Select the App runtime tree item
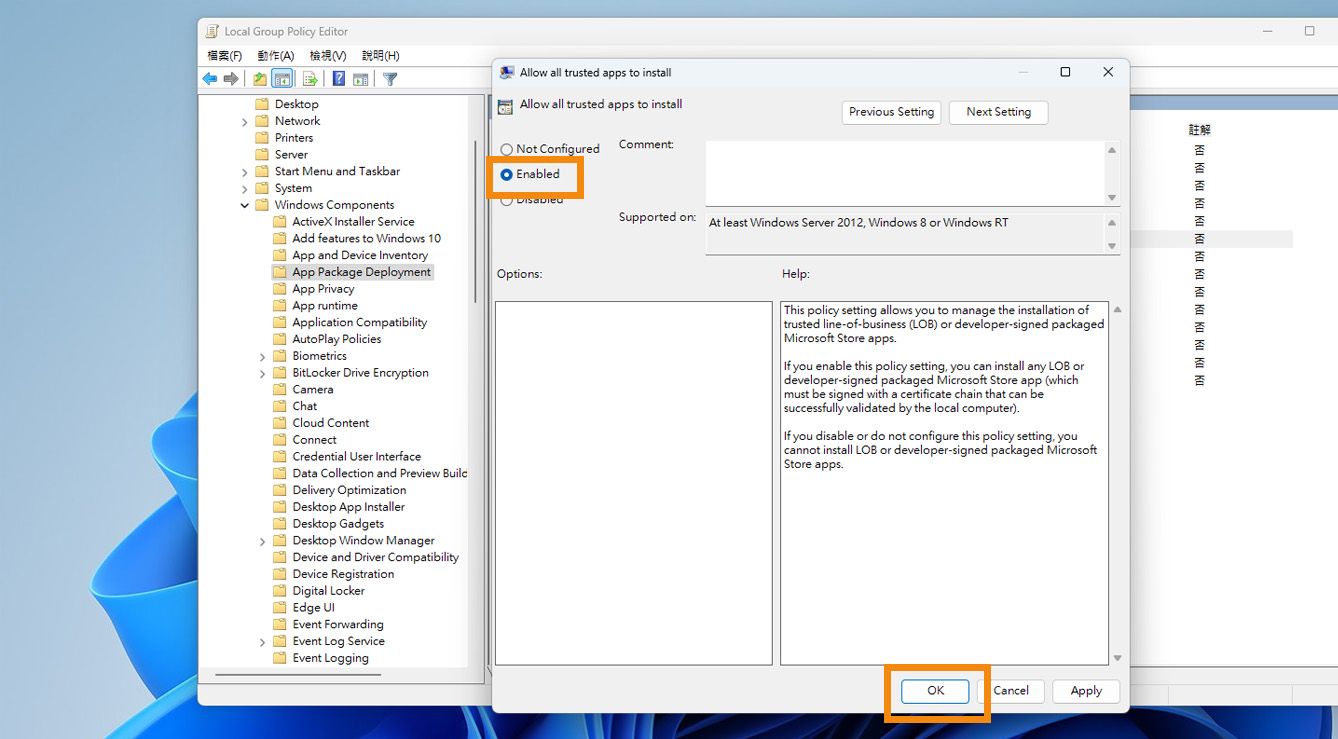Image resolution: width=1338 pixels, height=739 pixels. 325,306
